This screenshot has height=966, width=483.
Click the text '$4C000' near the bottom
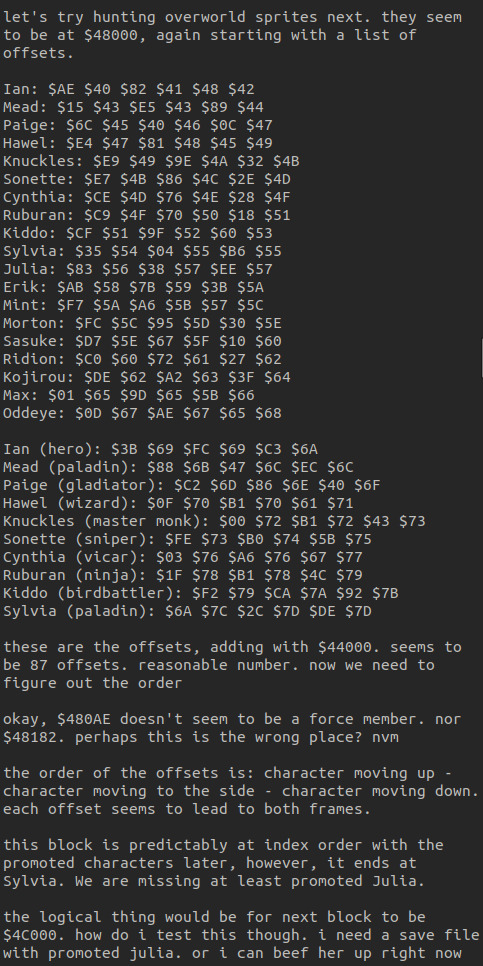pos(30,935)
